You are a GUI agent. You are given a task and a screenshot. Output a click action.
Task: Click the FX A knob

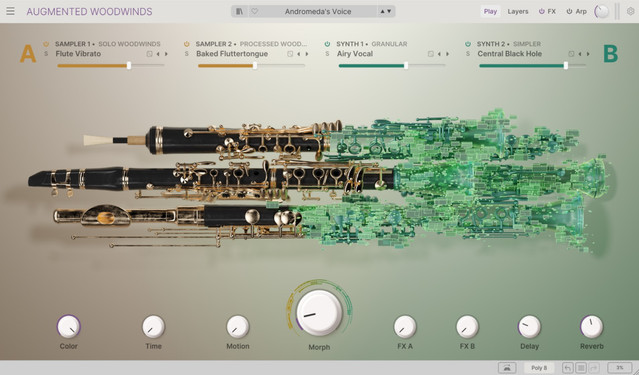coord(405,326)
